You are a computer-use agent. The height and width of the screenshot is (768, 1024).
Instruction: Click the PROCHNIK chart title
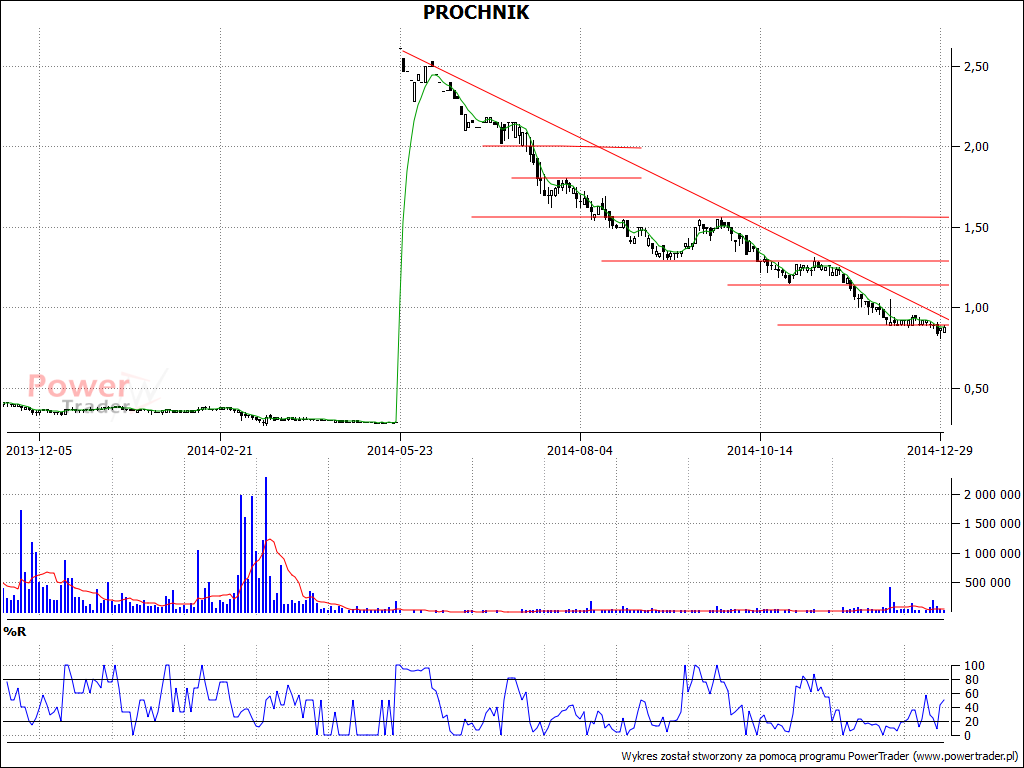[476, 12]
